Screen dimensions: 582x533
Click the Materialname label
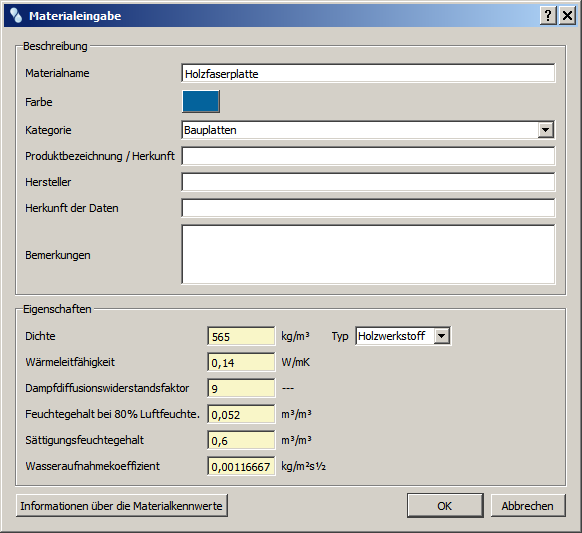tap(57, 73)
